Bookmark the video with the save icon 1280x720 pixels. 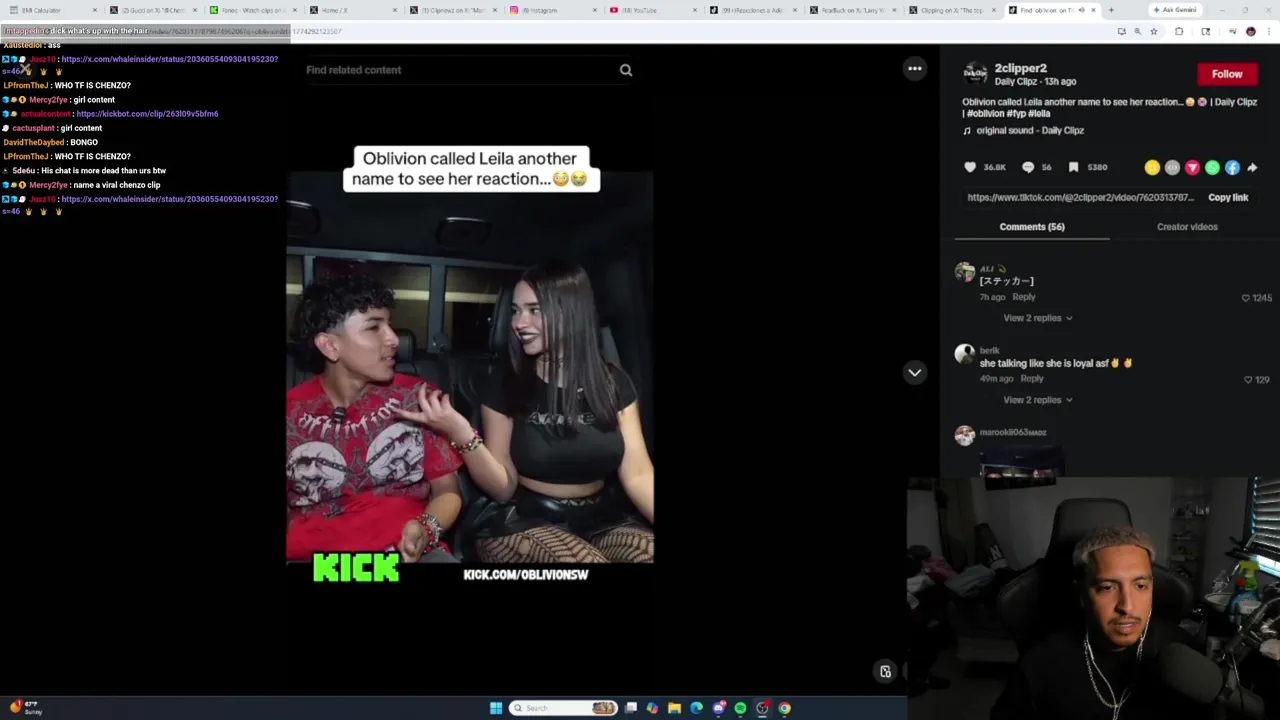click(1073, 168)
